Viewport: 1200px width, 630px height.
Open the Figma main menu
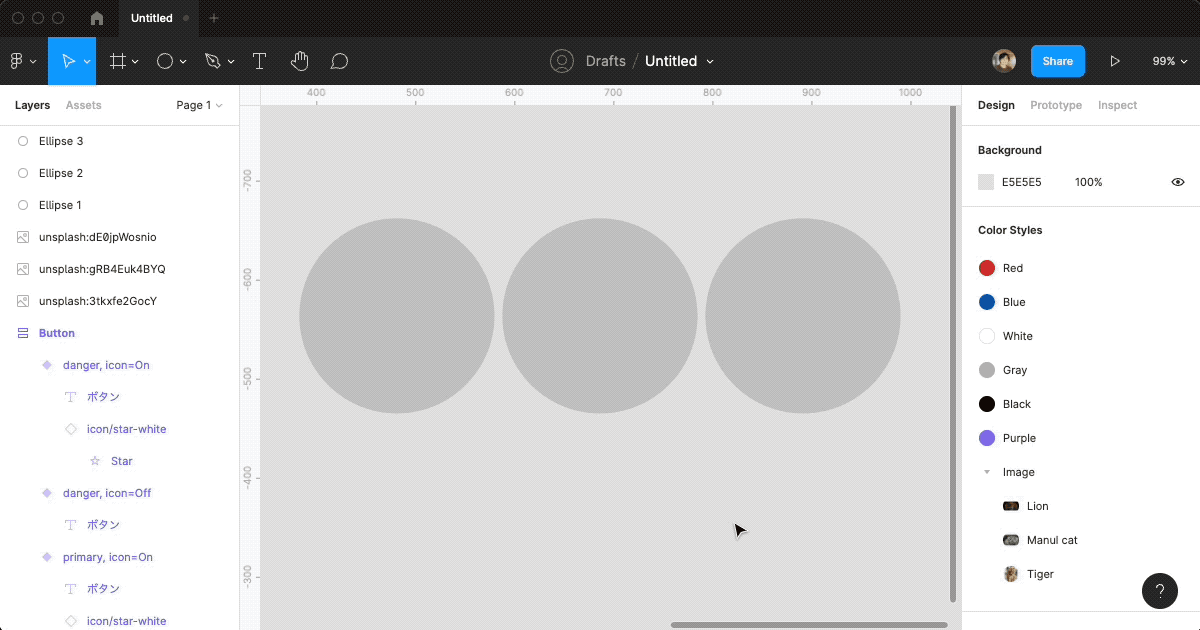coord(23,61)
